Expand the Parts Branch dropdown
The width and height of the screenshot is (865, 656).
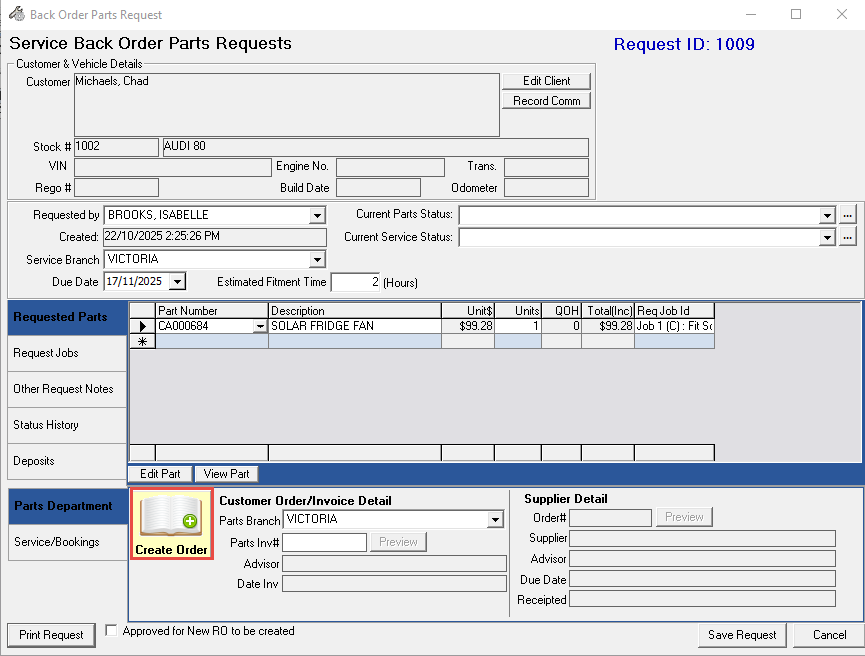coord(494,520)
